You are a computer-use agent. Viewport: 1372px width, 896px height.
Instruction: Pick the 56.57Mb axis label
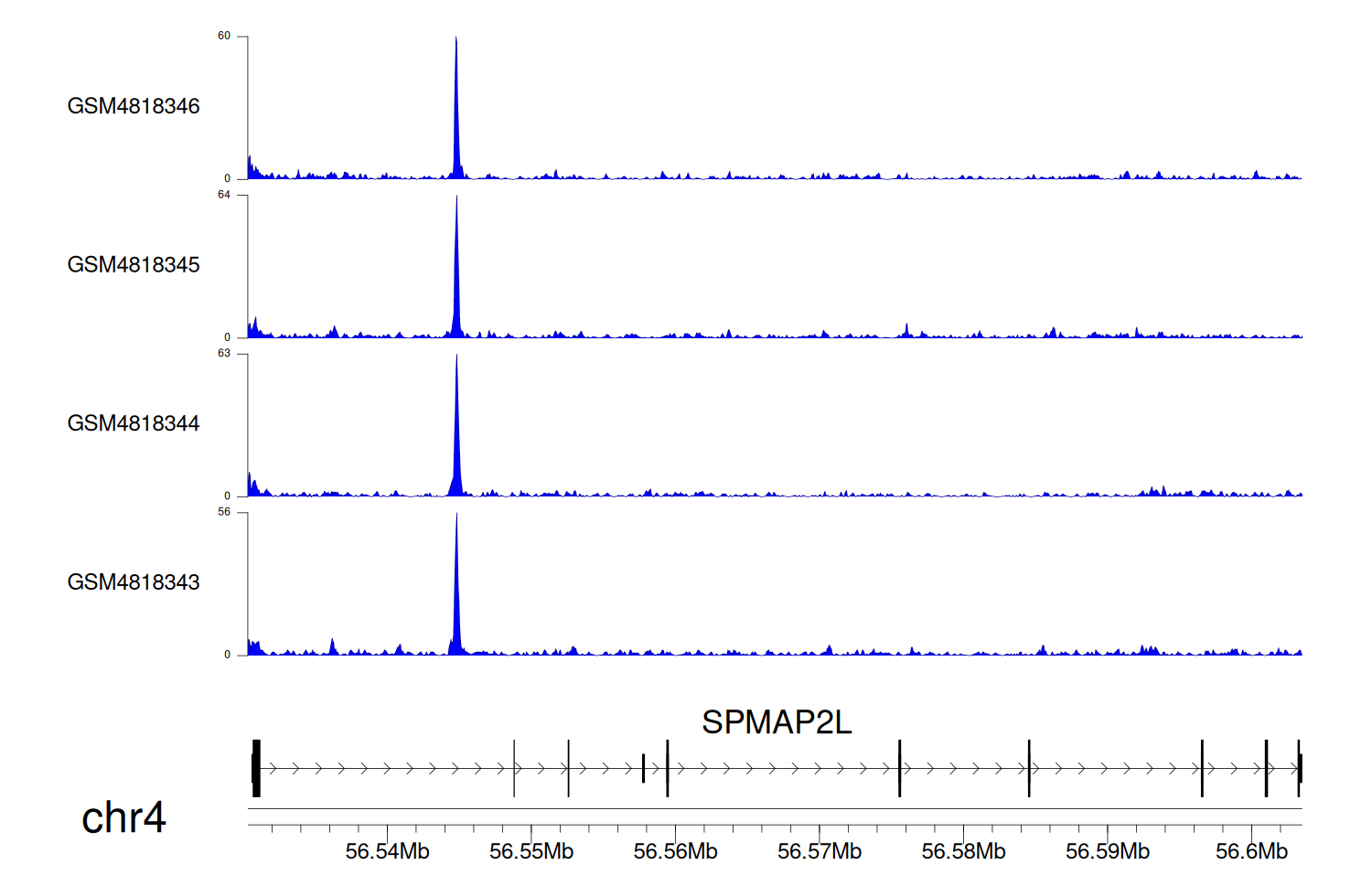point(820,851)
